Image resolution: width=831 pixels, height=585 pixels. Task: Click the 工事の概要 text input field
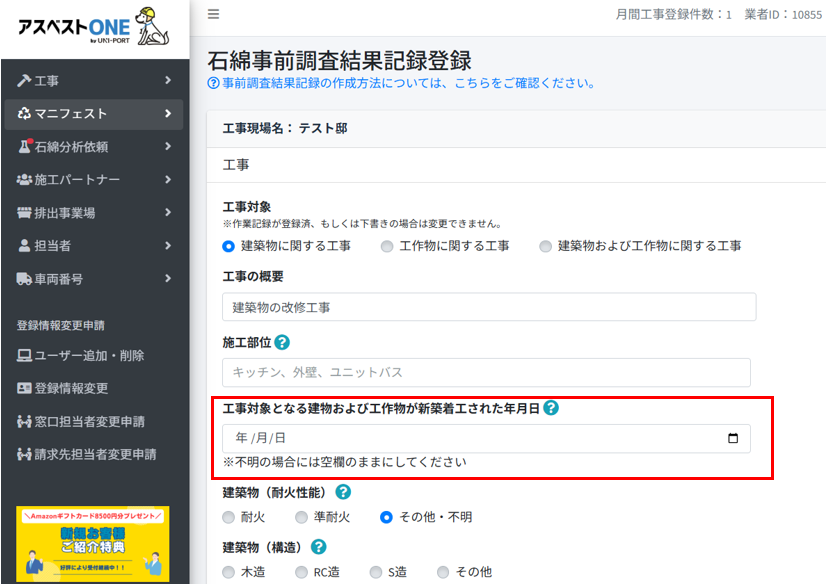(x=488, y=307)
